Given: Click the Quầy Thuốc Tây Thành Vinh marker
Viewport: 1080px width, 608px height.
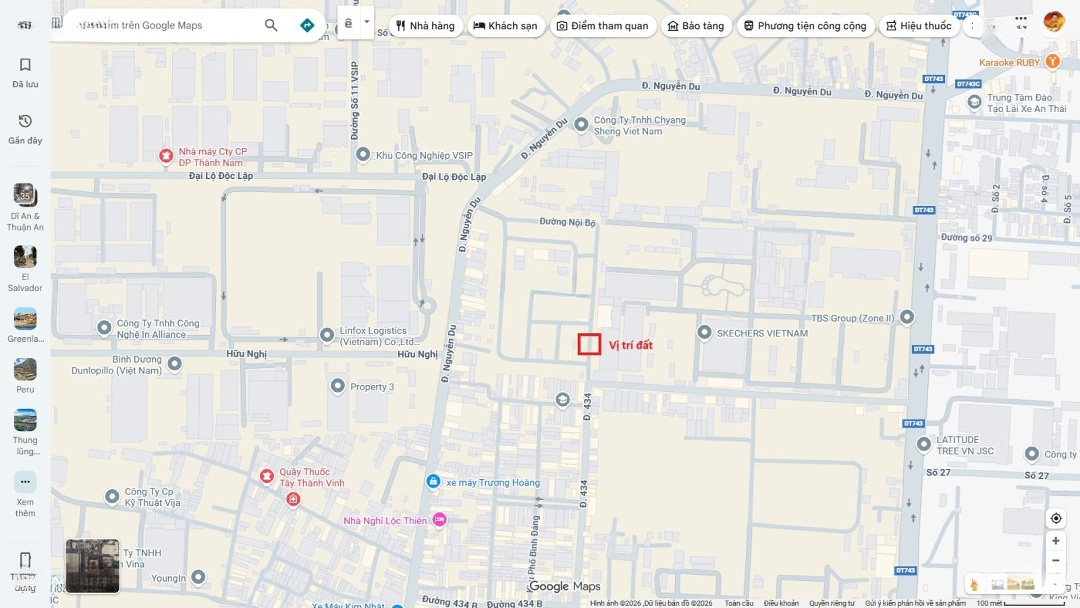Looking at the screenshot, I should click(267, 476).
